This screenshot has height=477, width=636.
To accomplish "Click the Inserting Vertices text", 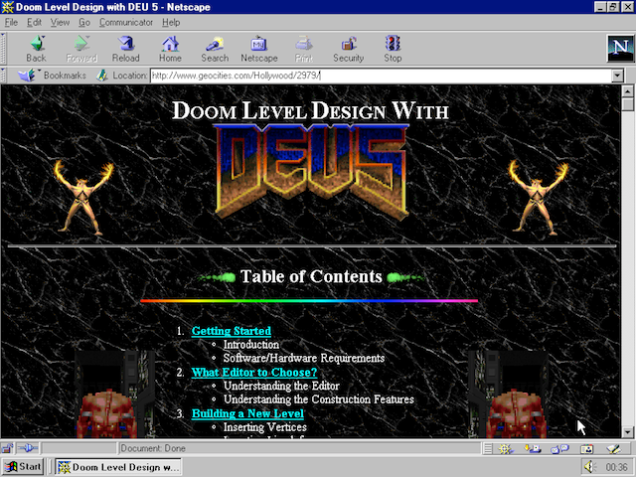I will coord(265,427).
